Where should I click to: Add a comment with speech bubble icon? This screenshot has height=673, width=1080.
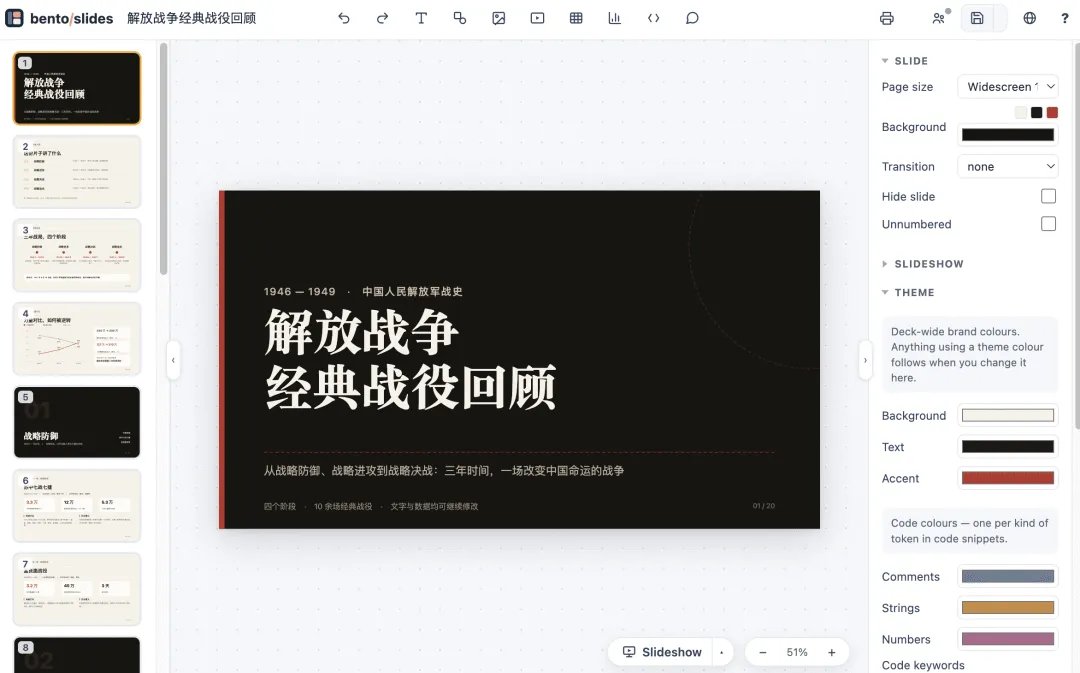(x=692, y=19)
